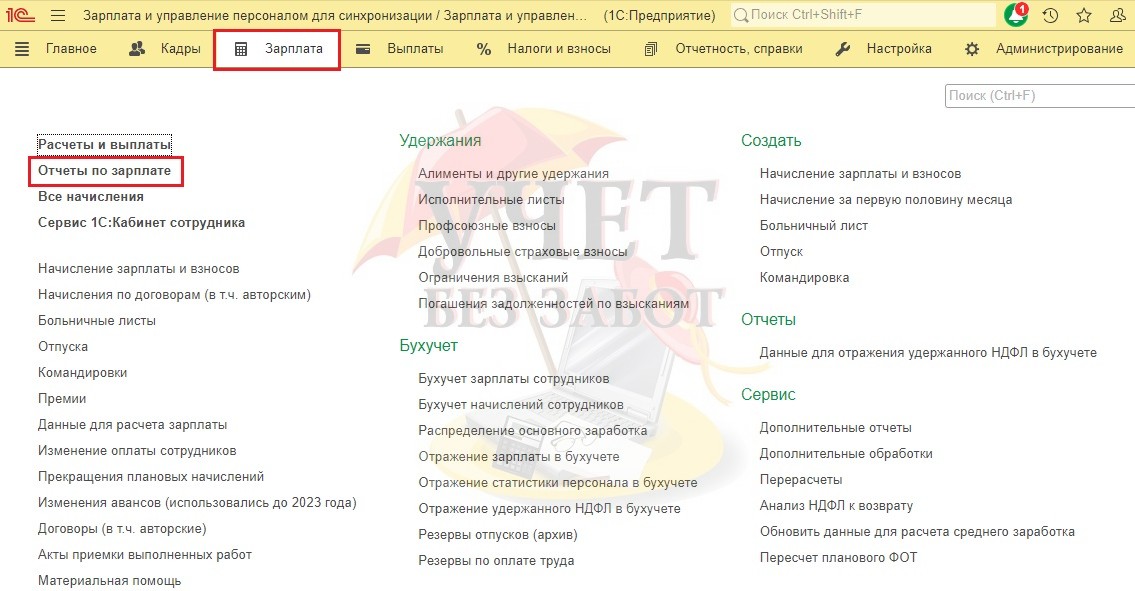Open Изменения авансов (использовались до 2023 года)
This screenshot has height=591, width=1135.
click(x=197, y=503)
